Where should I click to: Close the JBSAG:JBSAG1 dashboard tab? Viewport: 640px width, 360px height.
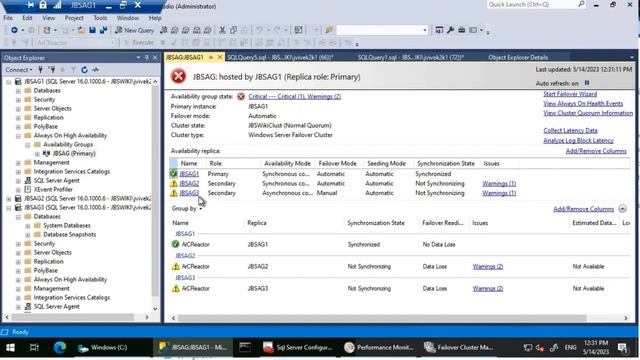click(220, 58)
